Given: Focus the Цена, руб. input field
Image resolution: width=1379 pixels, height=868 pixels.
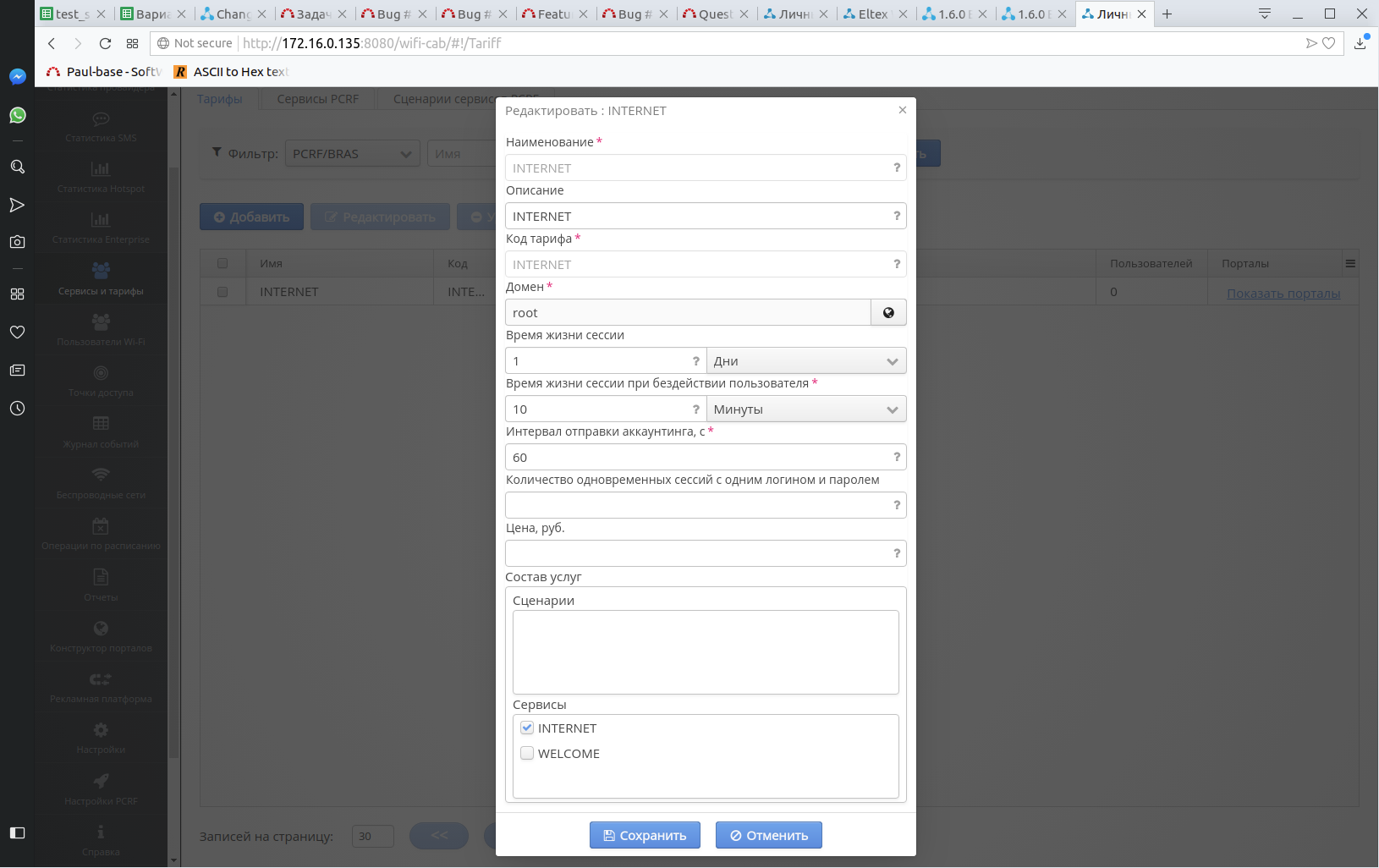Looking at the screenshot, I should point(706,553).
